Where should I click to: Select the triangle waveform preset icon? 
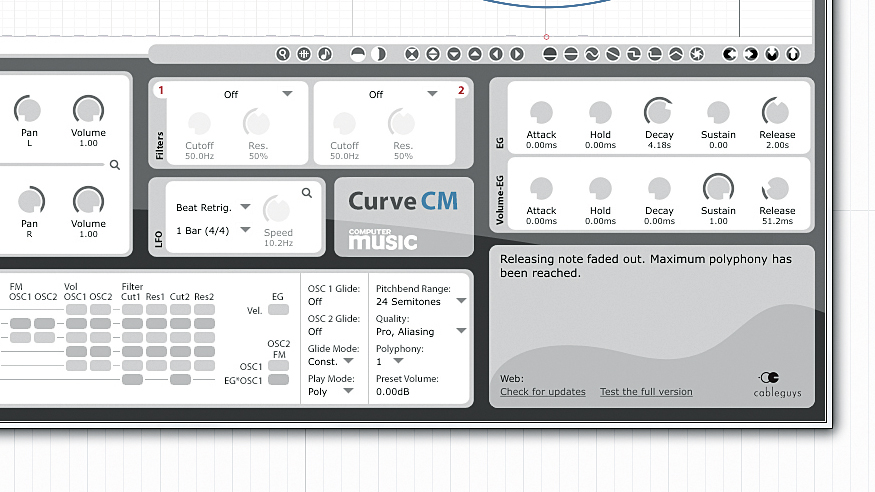coord(676,54)
